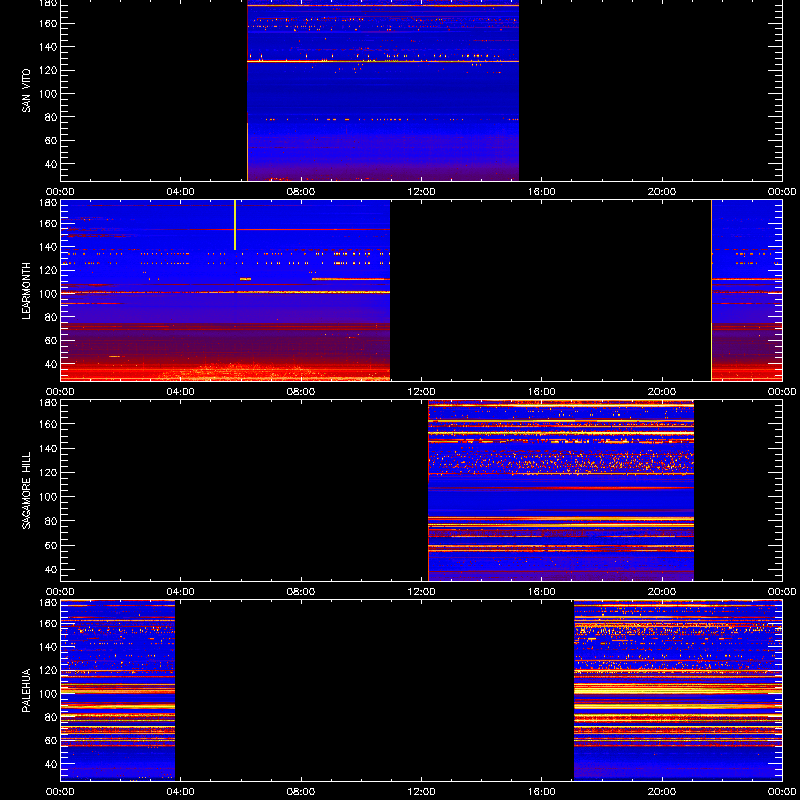The width and height of the screenshot is (800, 800).
Task: Click Palehua evening spectrogram block starting near 17:00
Action: [678, 690]
